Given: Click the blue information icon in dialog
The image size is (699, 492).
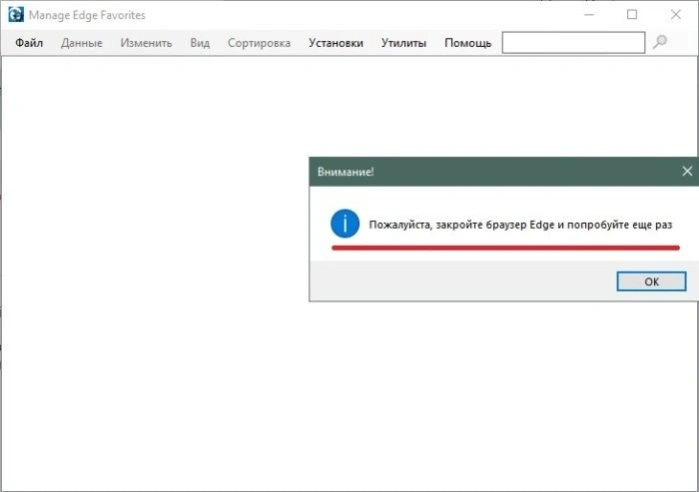Looking at the screenshot, I should [x=345, y=224].
